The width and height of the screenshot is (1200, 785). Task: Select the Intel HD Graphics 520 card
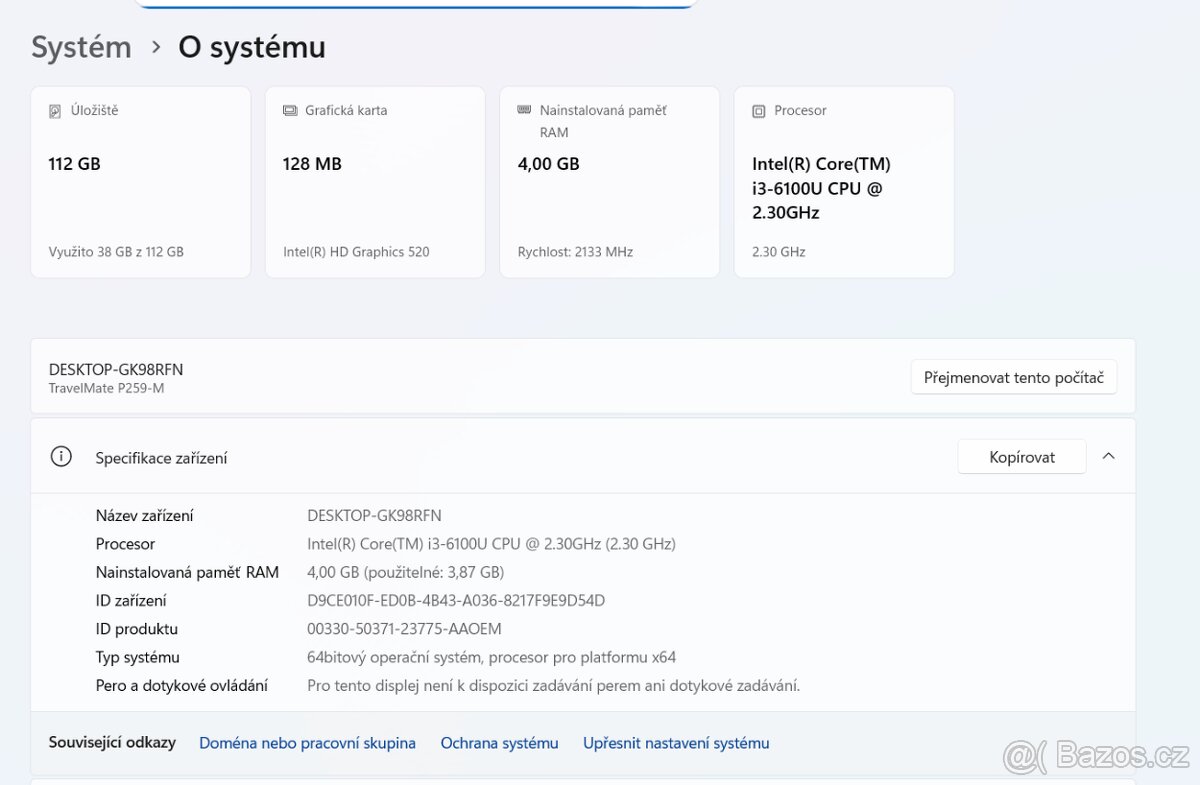tap(375, 181)
